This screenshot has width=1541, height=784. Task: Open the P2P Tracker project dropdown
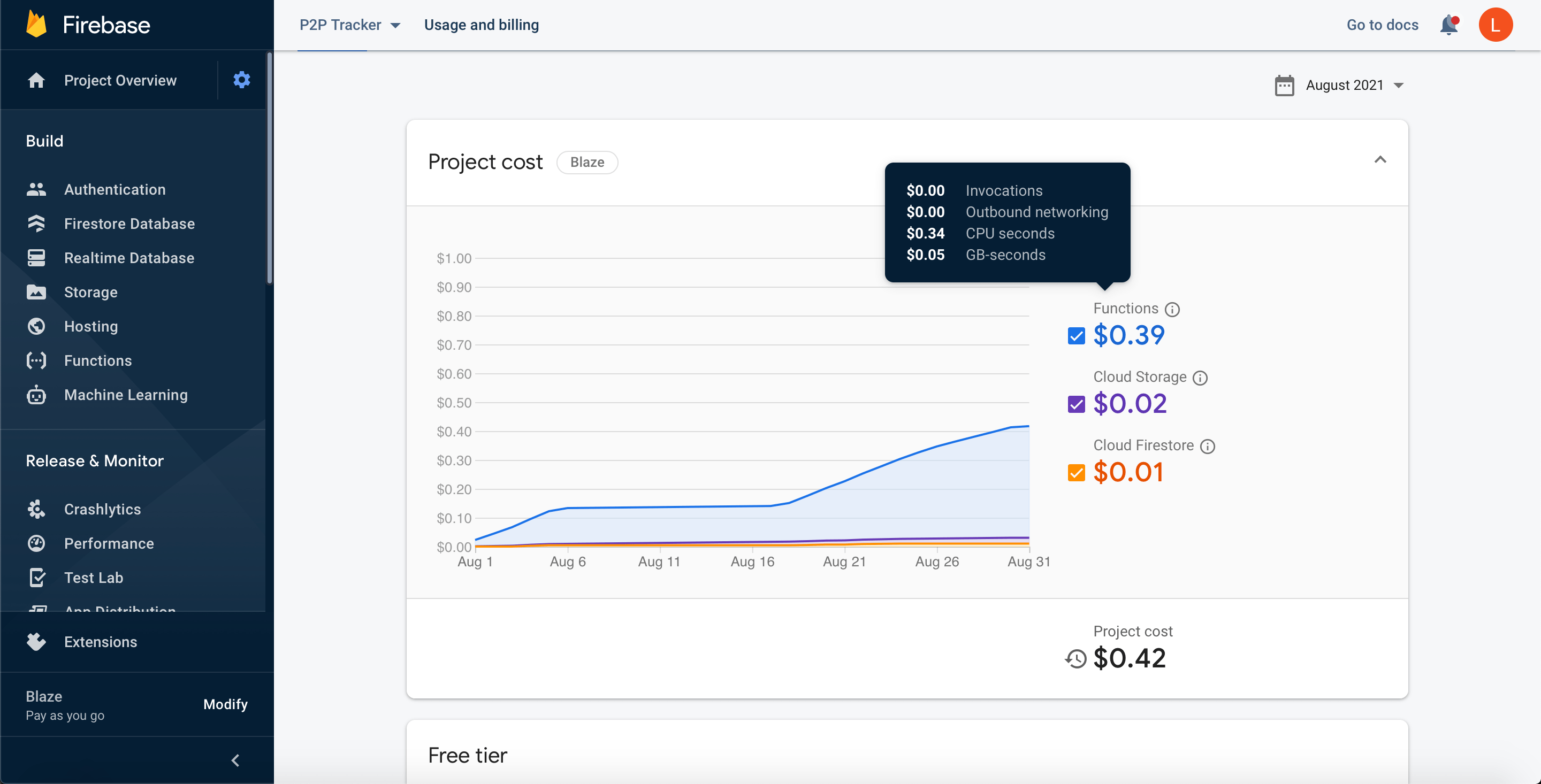(x=349, y=25)
